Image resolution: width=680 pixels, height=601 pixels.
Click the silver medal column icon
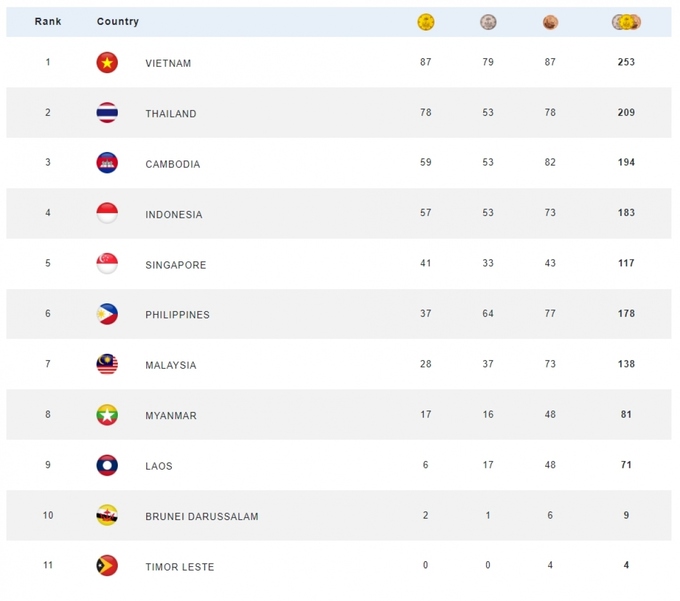coord(488,22)
